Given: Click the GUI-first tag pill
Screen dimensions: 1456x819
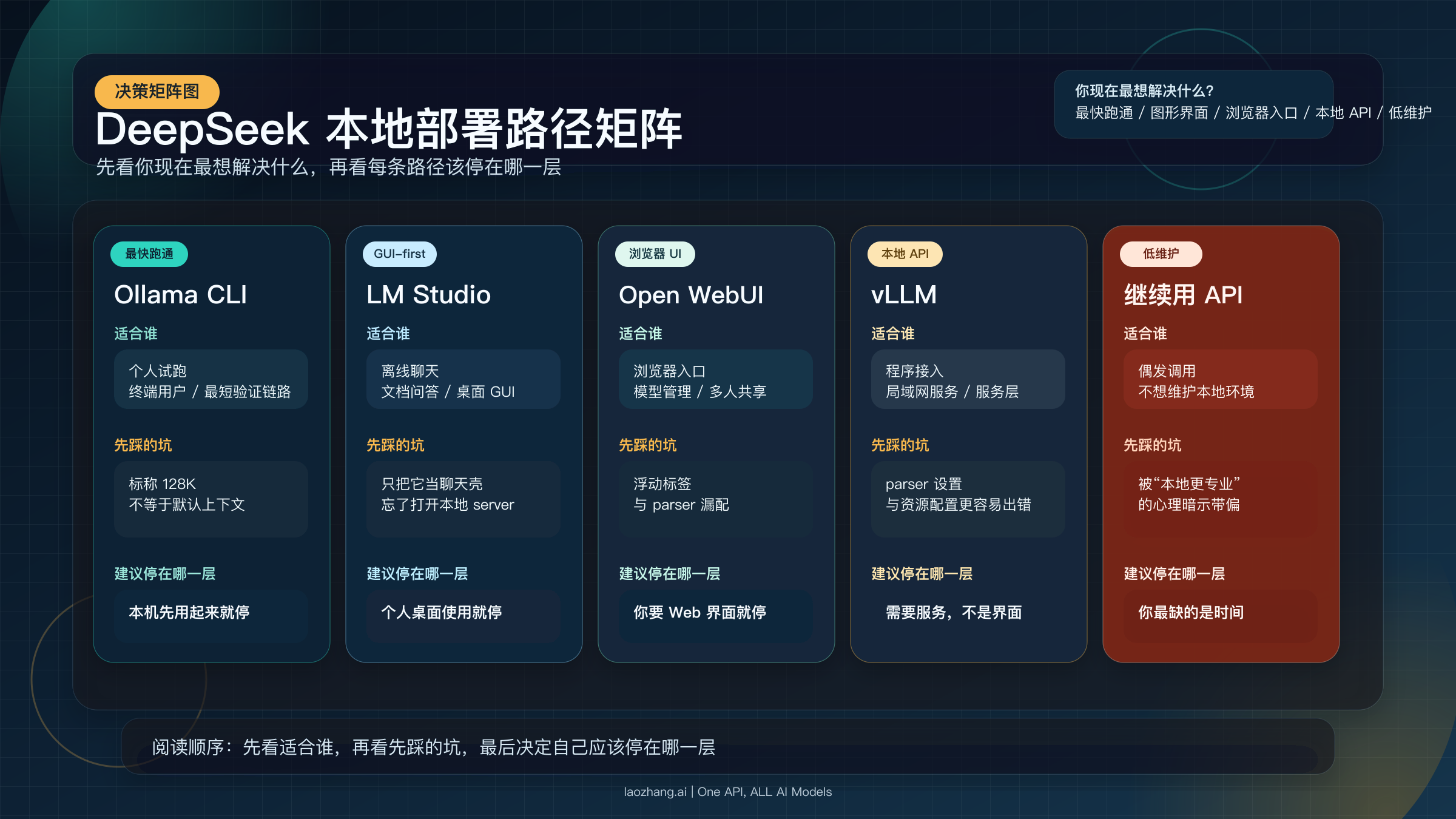Looking at the screenshot, I should (399, 254).
